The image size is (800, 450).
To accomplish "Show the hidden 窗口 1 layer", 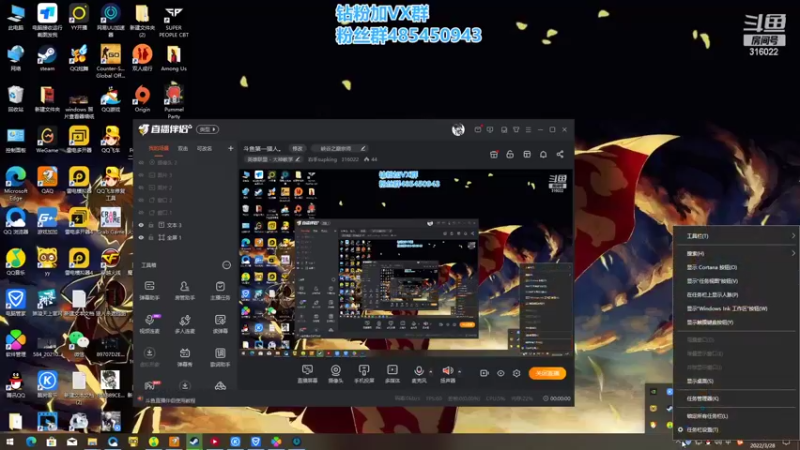I will 141,212.
